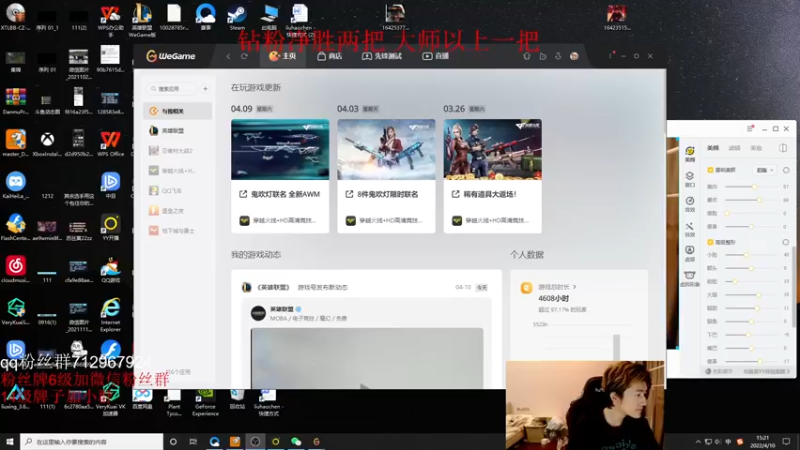Screen dimensions: 800x450
Task: Switch to the 先锋测试 tab
Action: tap(382, 56)
